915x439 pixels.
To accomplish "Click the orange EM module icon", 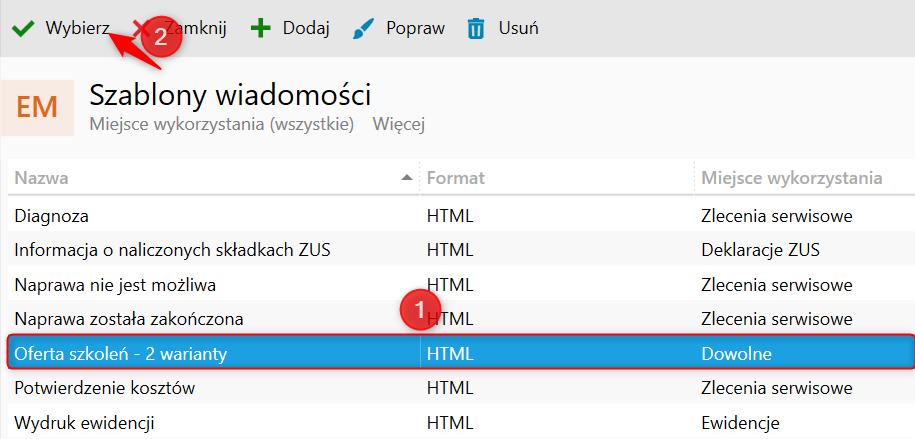I will [37, 107].
